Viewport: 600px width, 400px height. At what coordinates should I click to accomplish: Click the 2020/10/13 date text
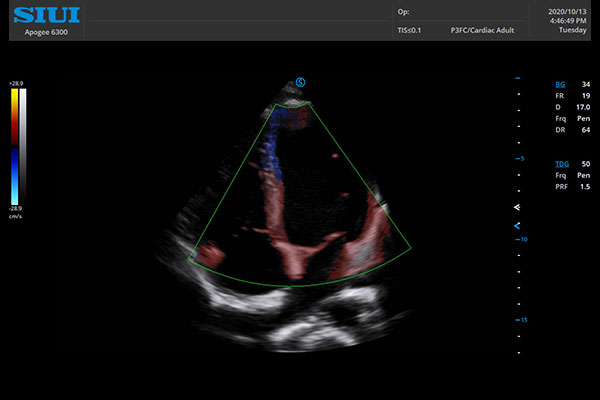pos(567,12)
